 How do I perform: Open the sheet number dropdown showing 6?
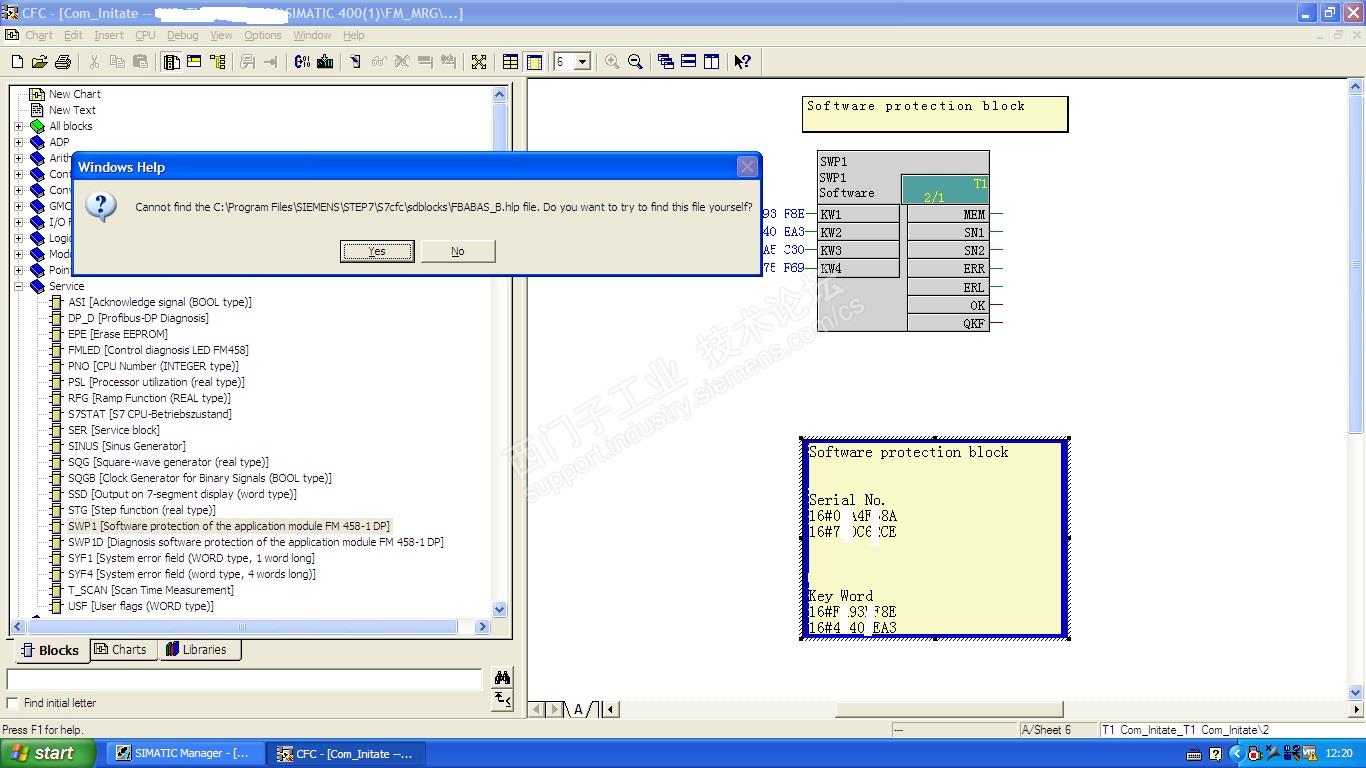click(582, 62)
